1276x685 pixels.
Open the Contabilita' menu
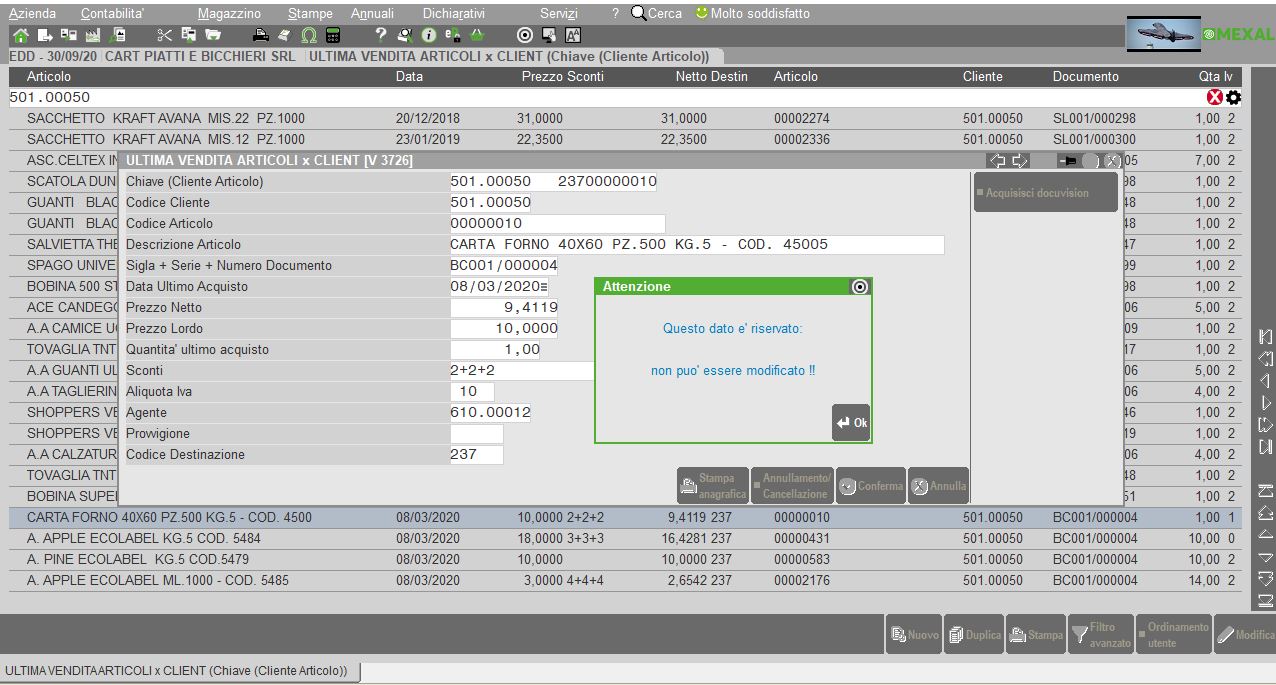112,14
